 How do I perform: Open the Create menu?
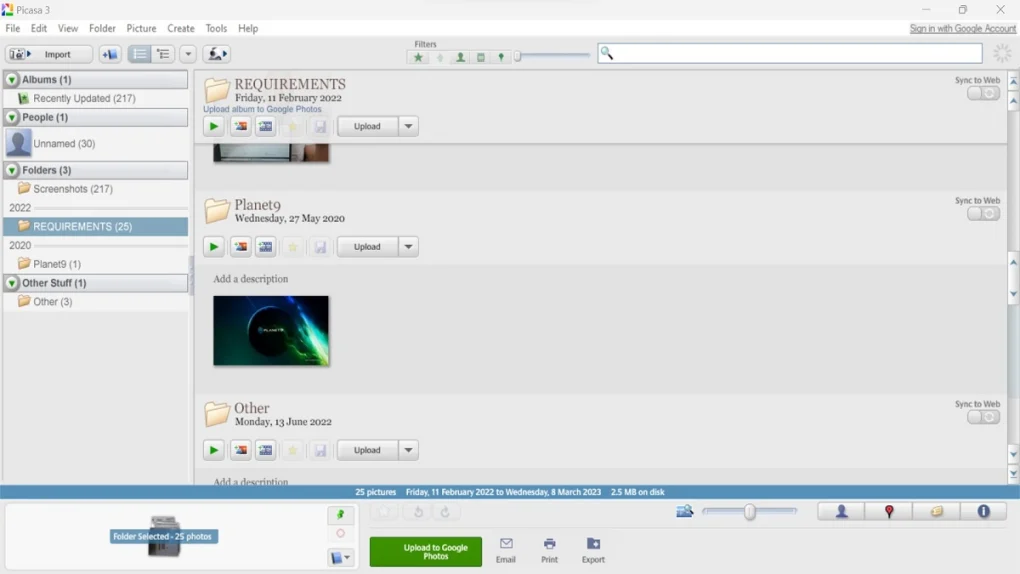coord(181,29)
